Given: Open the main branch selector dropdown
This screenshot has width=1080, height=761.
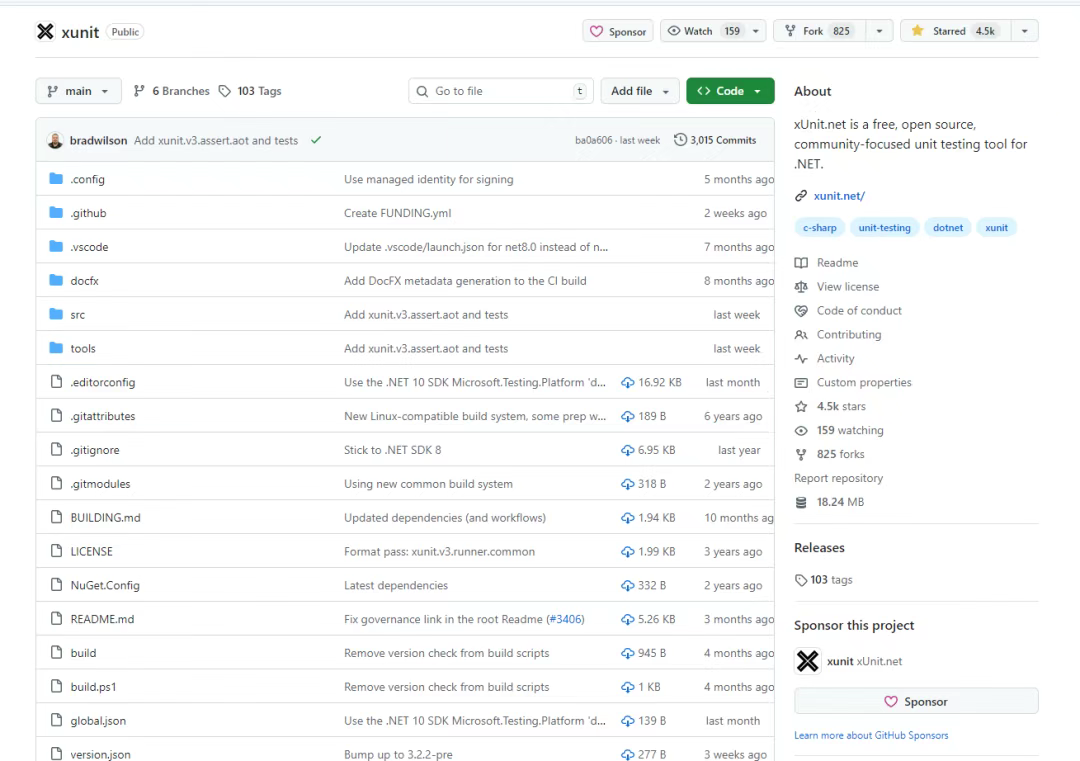Looking at the screenshot, I should point(79,91).
